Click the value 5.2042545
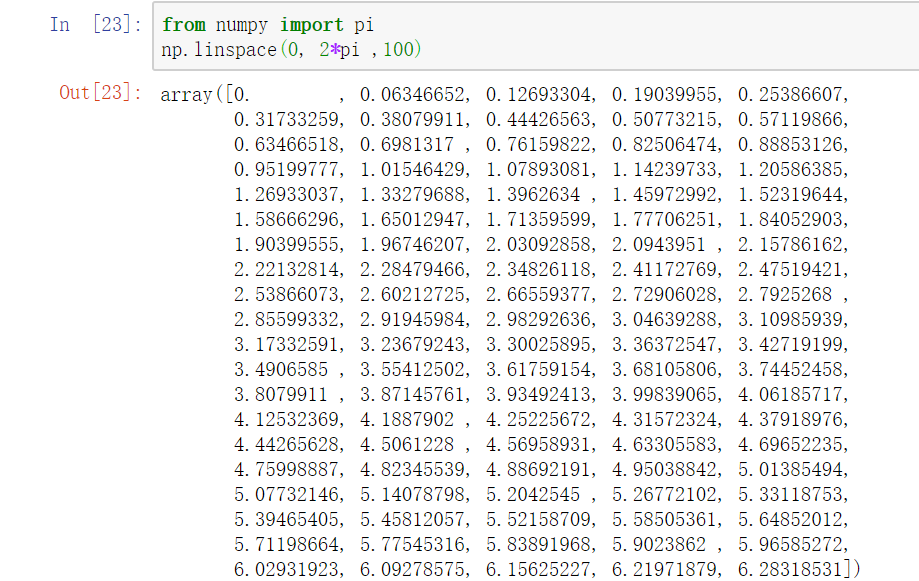Viewport: 919px width, 581px height. coord(532,495)
